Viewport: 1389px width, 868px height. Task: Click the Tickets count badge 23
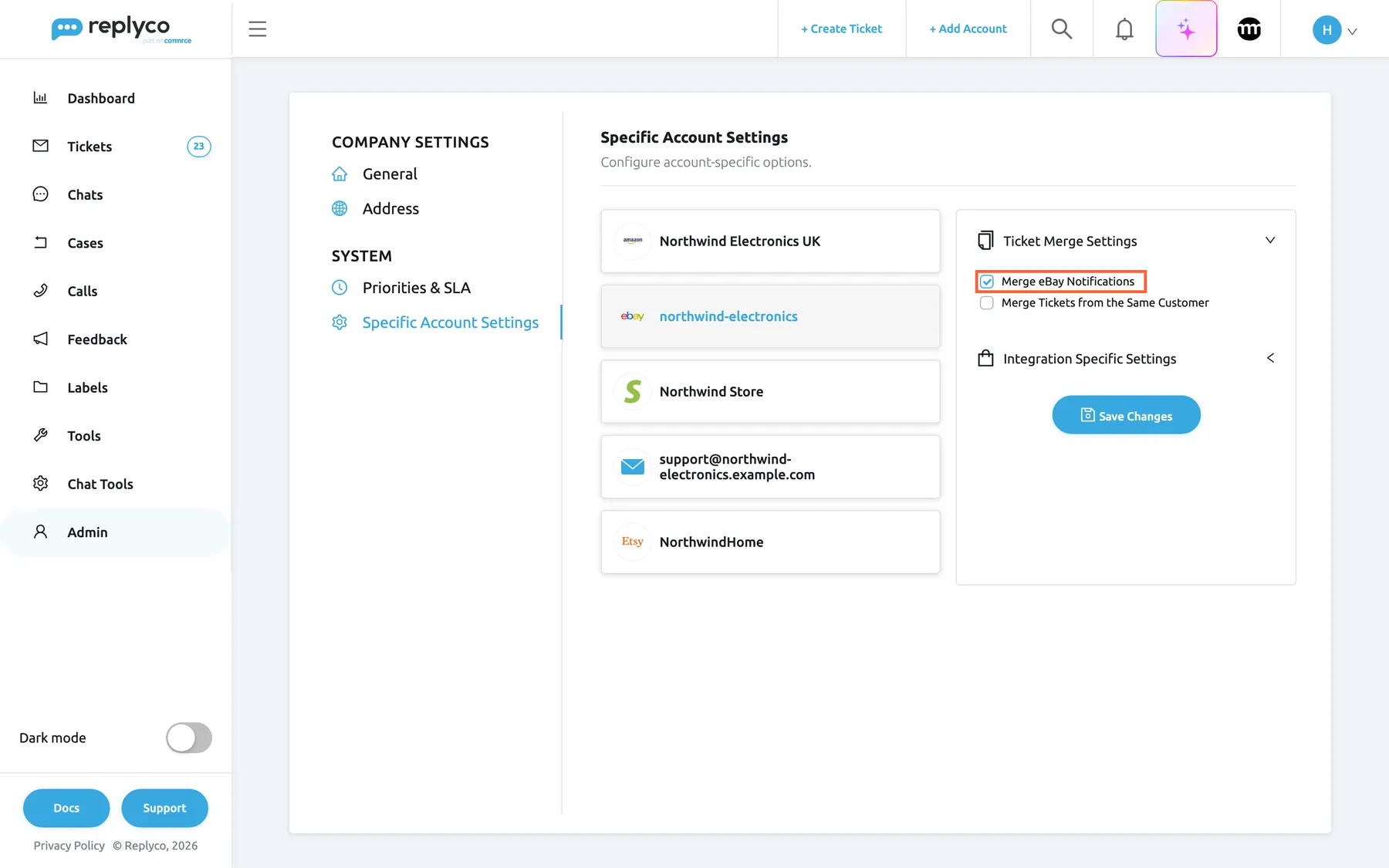199,147
